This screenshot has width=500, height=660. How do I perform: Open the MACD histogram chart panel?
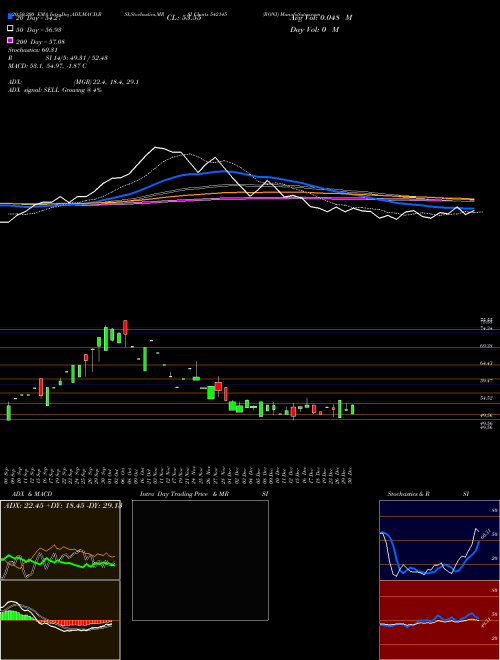pyautogui.click(x=60, y=620)
